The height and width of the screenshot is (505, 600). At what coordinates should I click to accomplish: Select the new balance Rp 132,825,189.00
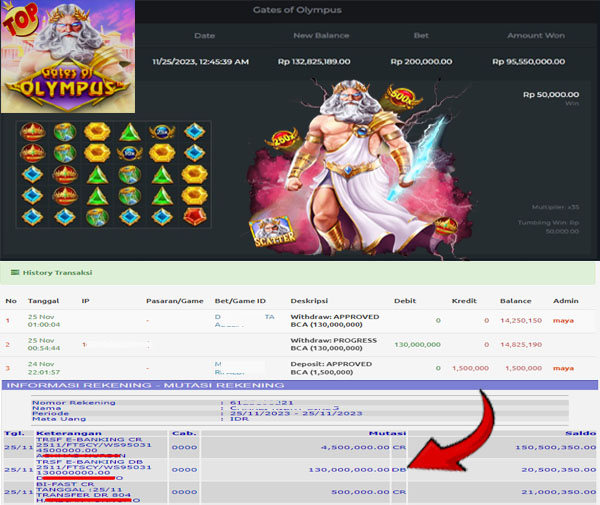point(314,62)
